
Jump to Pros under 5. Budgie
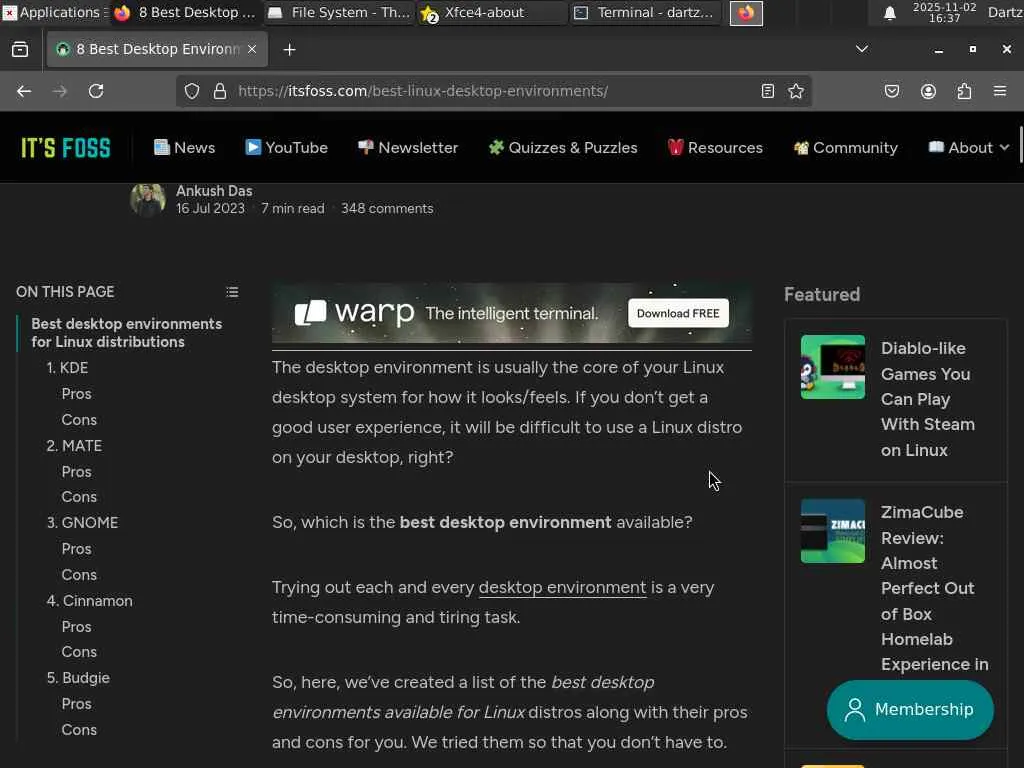[76, 704]
